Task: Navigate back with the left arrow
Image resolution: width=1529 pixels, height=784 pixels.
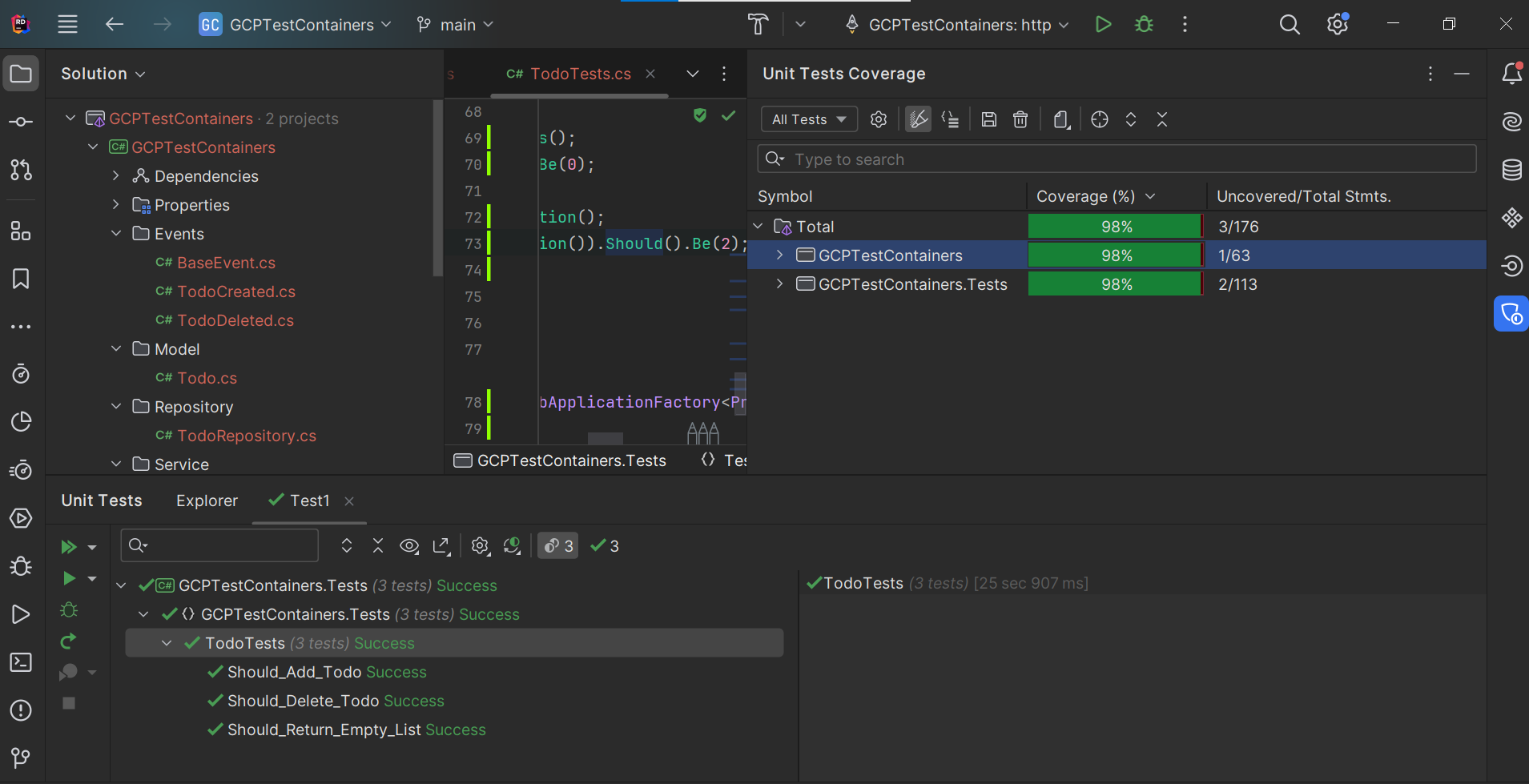Action: [x=115, y=24]
